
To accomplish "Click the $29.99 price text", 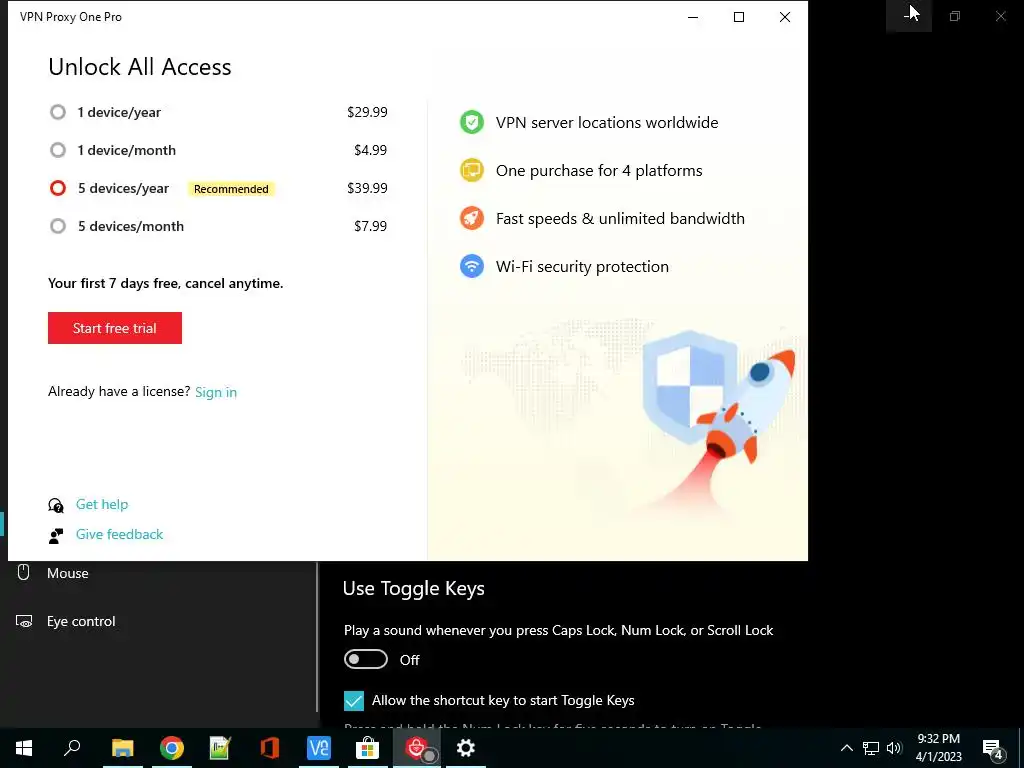I will (x=367, y=112).
